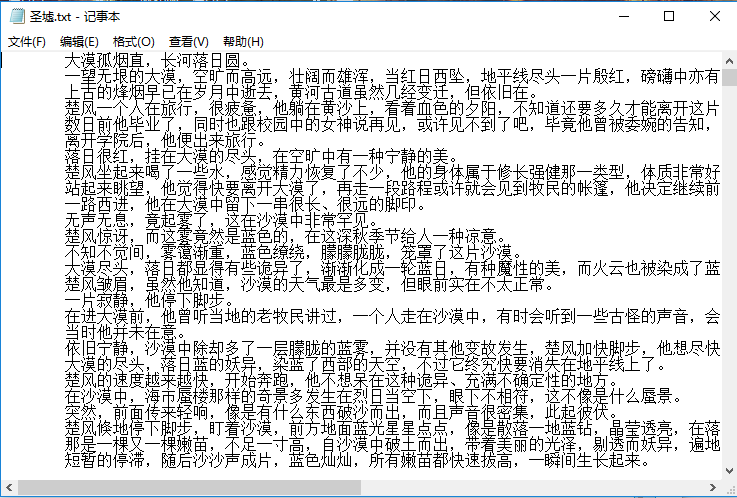Viewport: 737px width, 498px height.
Task: Open the 帮助(H) menu
Action: pyautogui.click(x=243, y=42)
